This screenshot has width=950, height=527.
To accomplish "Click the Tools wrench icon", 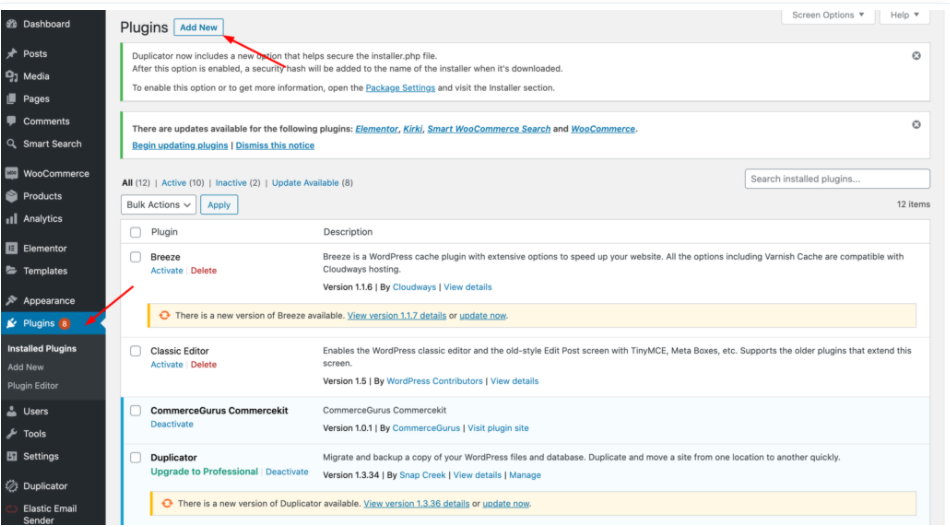I will (12, 434).
